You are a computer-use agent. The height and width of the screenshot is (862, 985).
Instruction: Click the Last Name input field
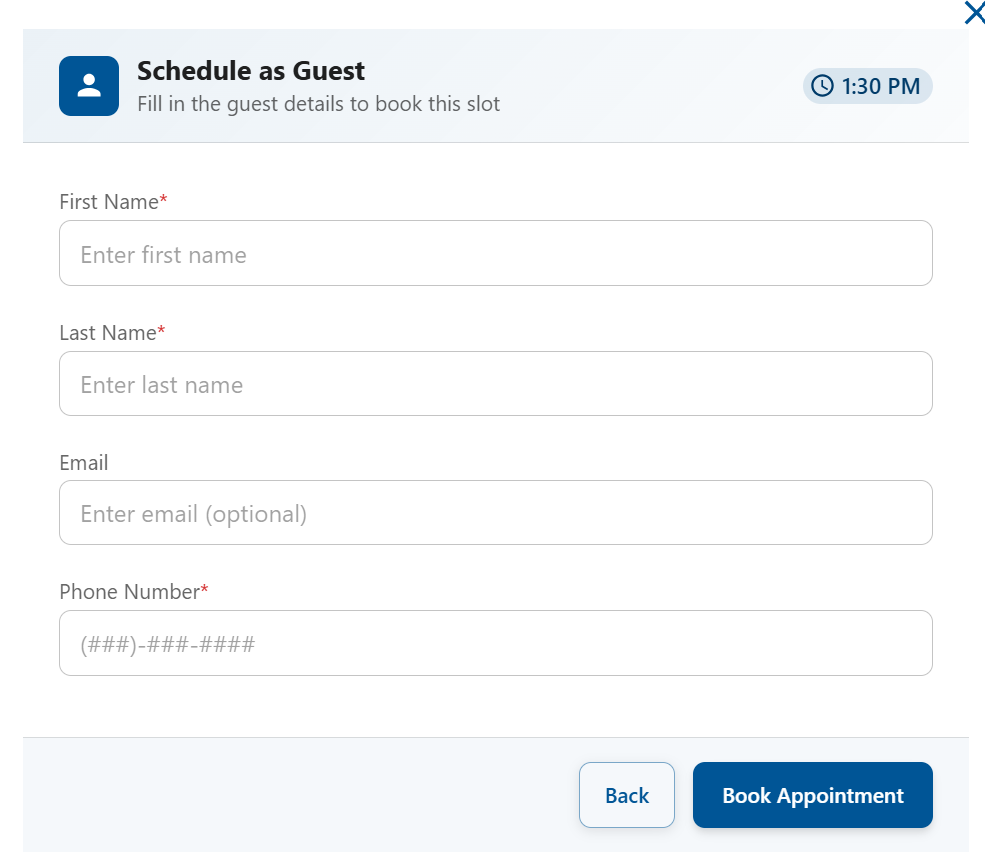tap(496, 383)
